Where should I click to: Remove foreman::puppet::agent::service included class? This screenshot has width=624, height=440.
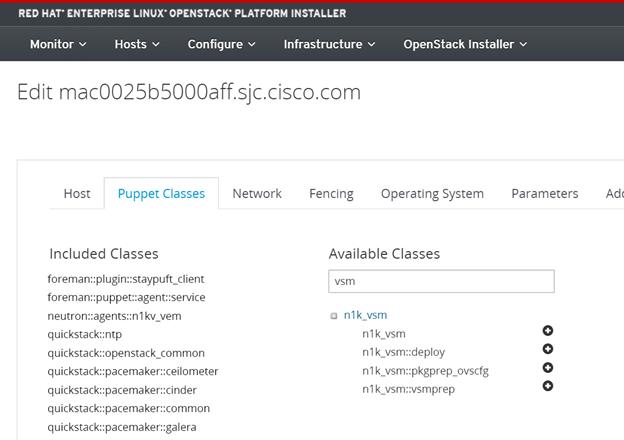(x=126, y=297)
